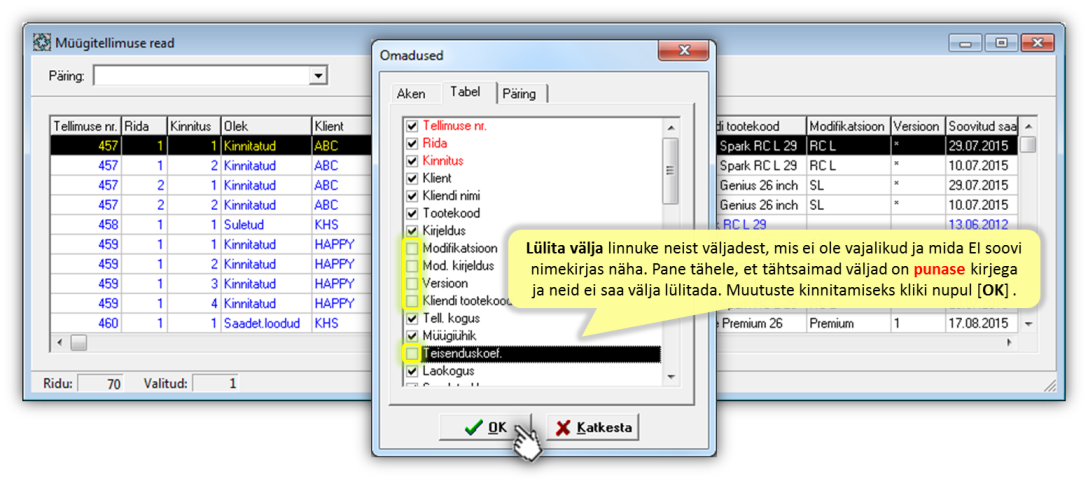Uncheck the Tell. kogus checkbox
1088x480 pixels.
tap(412, 318)
